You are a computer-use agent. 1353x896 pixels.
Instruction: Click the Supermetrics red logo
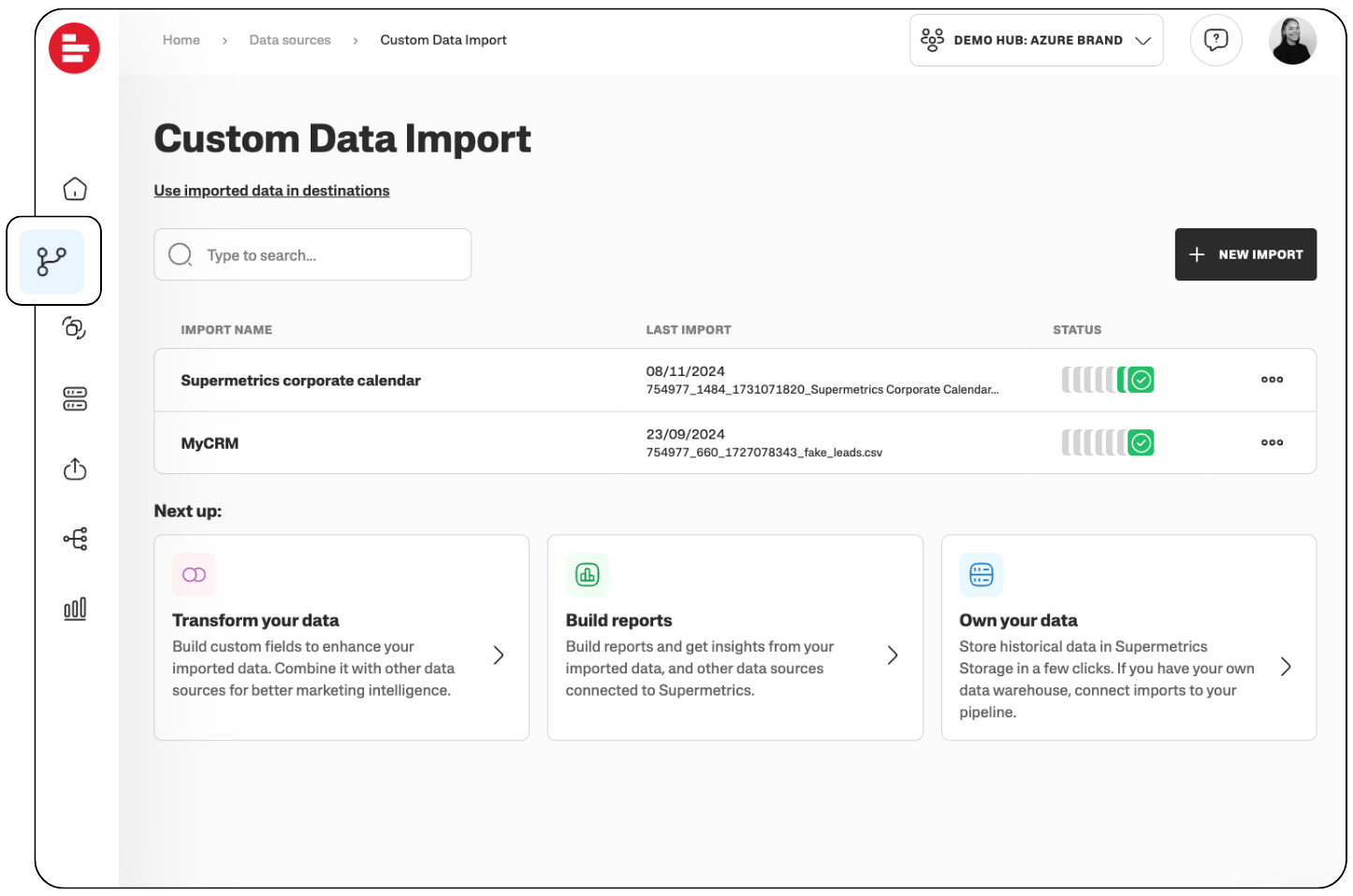(x=74, y=48)
